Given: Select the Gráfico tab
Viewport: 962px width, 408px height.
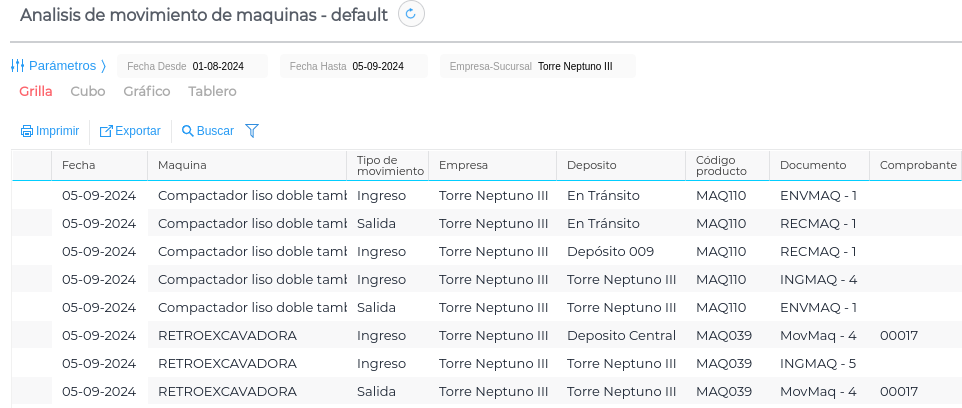Looking at the screenshot, I should tap(147, 91).
